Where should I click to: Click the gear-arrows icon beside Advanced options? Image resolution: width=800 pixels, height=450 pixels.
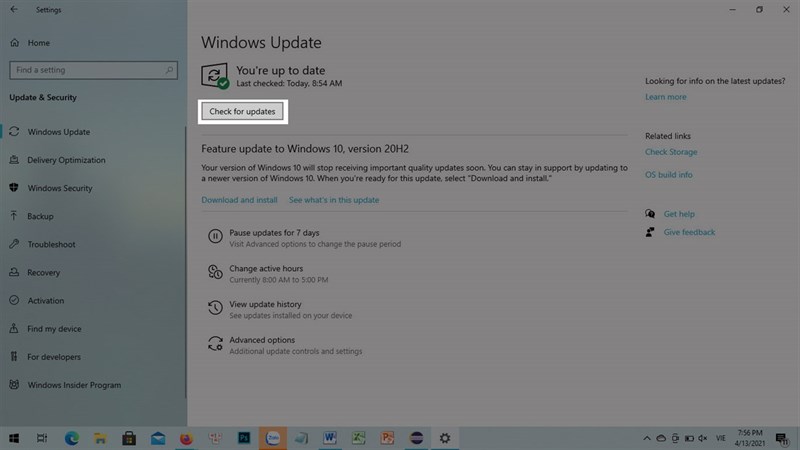[215, 343]
